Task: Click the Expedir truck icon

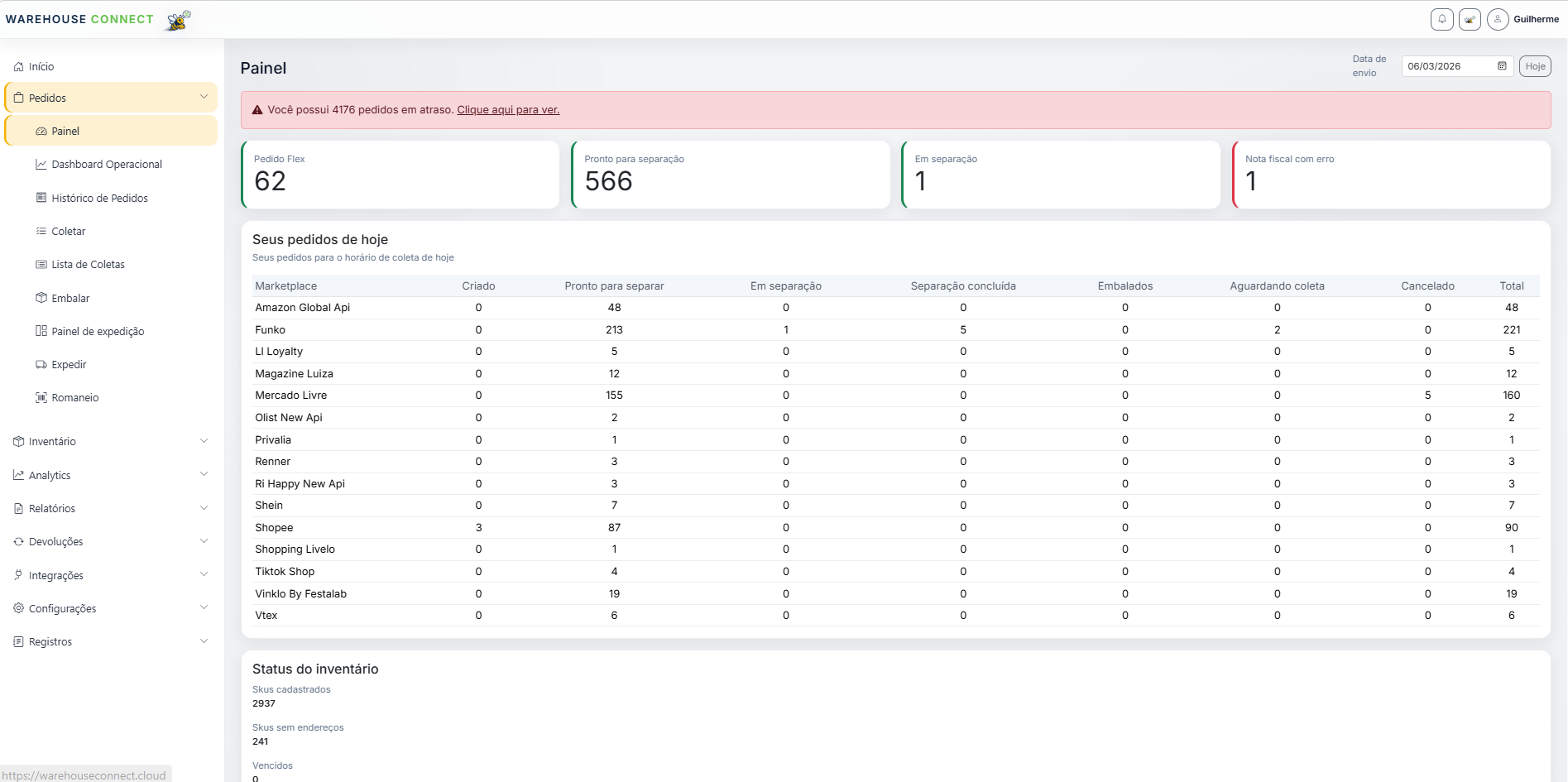Action: (41, 365)
